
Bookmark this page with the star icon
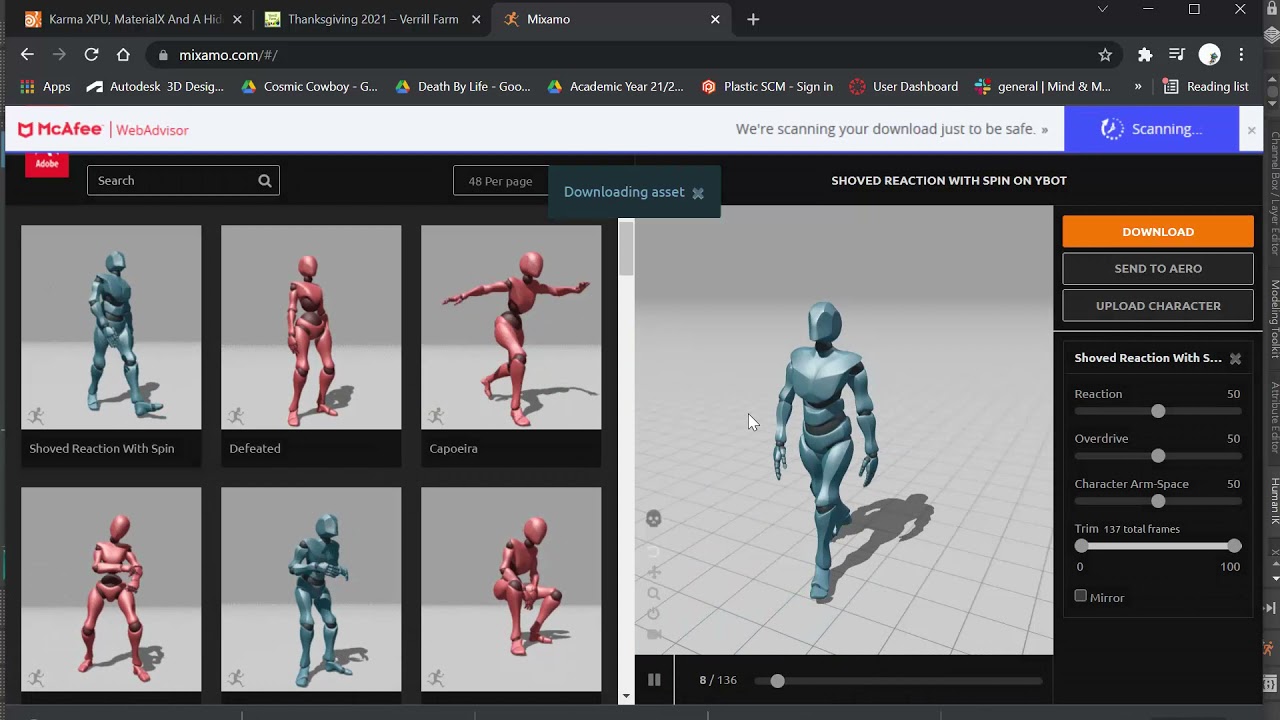tap(1105, 55)
